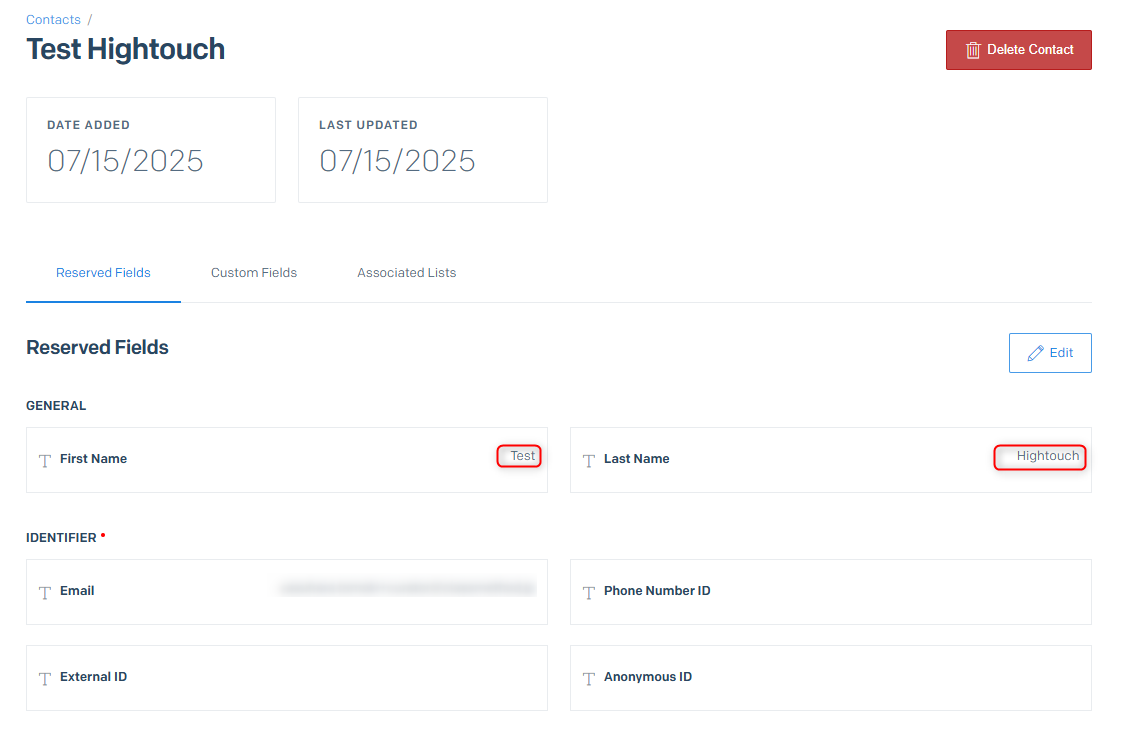1121x729 pixels.
Task: Click the Edit button for Reserved Fields
Action: coord(1050,352)
